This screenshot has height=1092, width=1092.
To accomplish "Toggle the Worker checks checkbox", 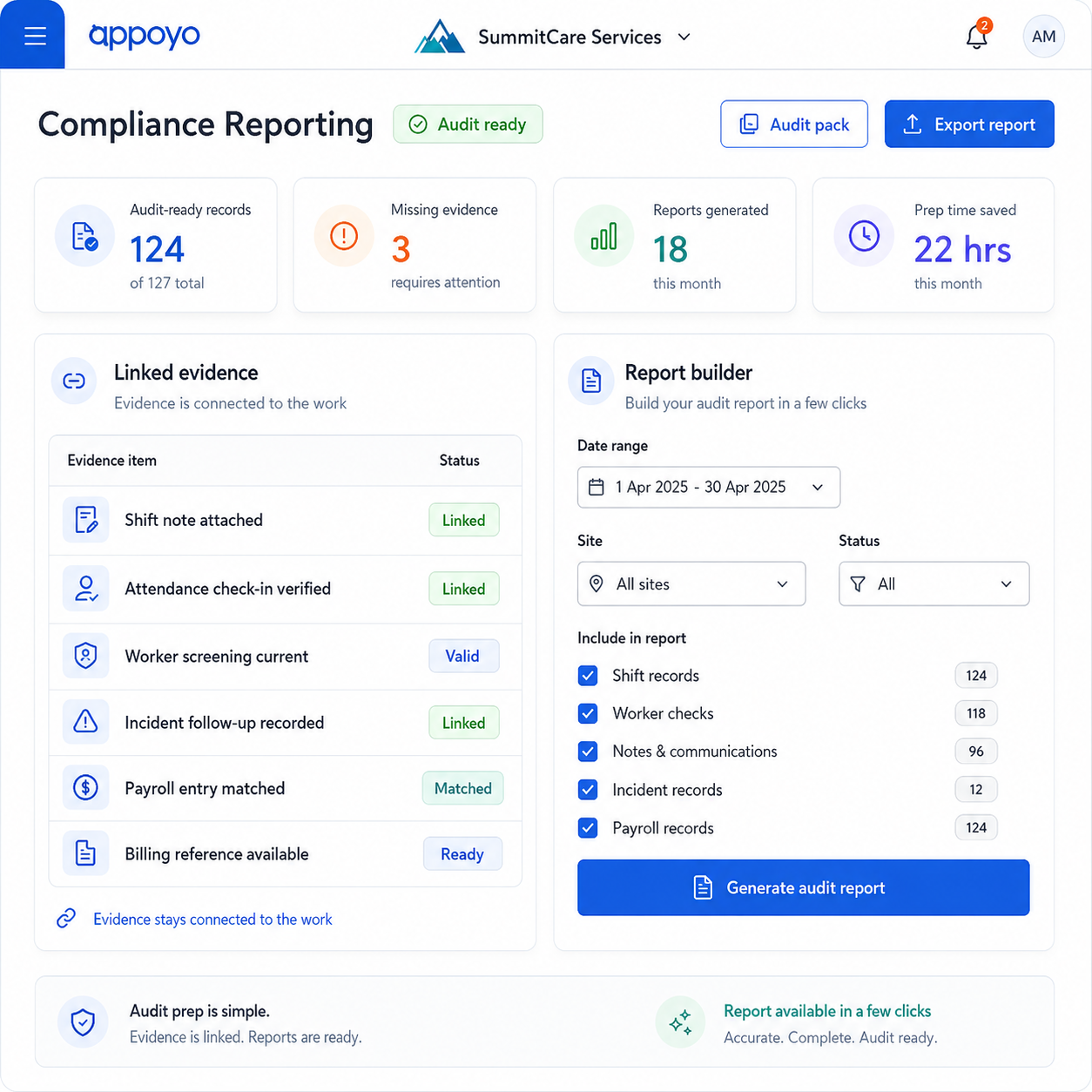I will 588,714.
